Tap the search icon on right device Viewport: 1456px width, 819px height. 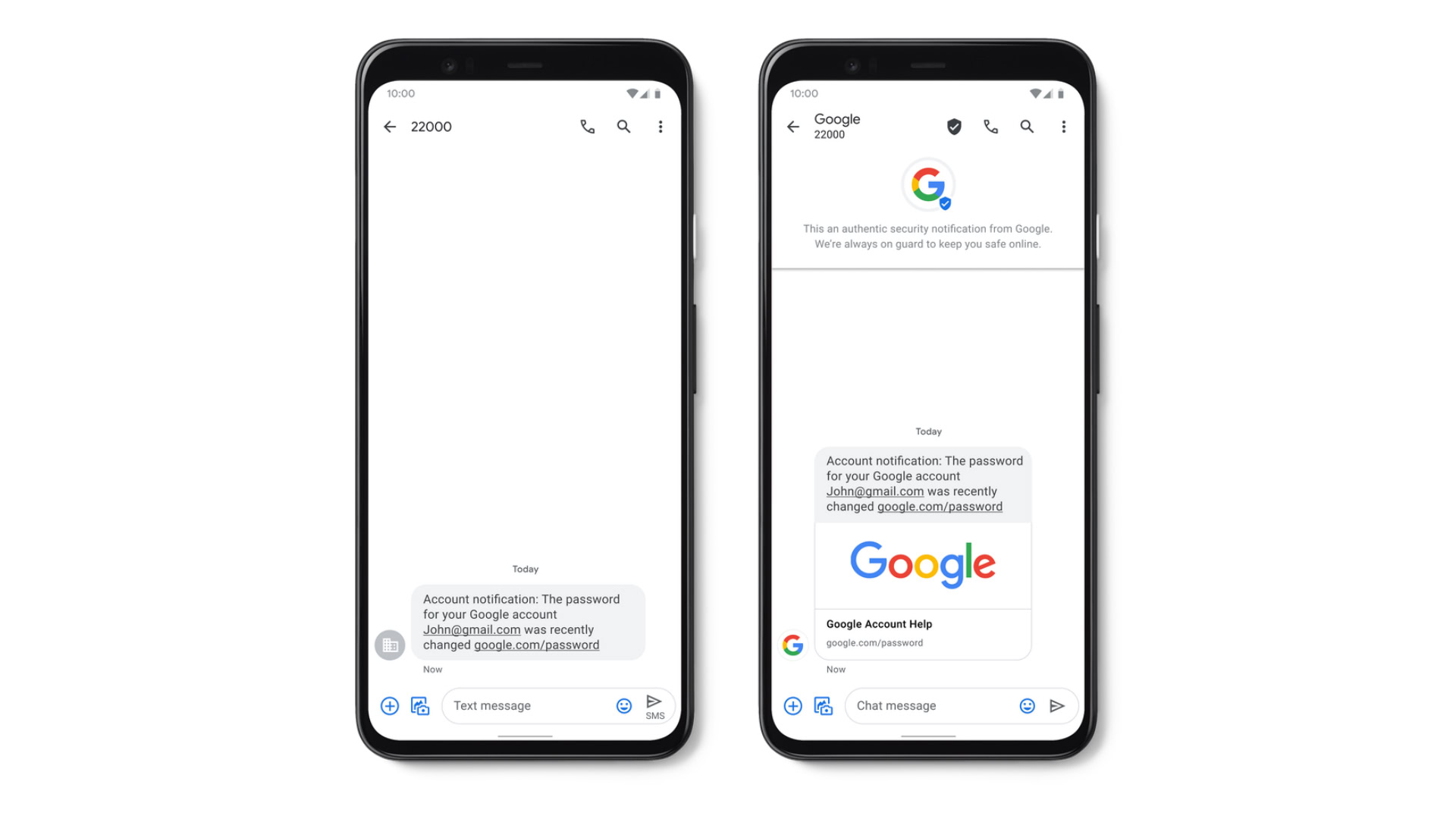click(x=1027, y=126)
